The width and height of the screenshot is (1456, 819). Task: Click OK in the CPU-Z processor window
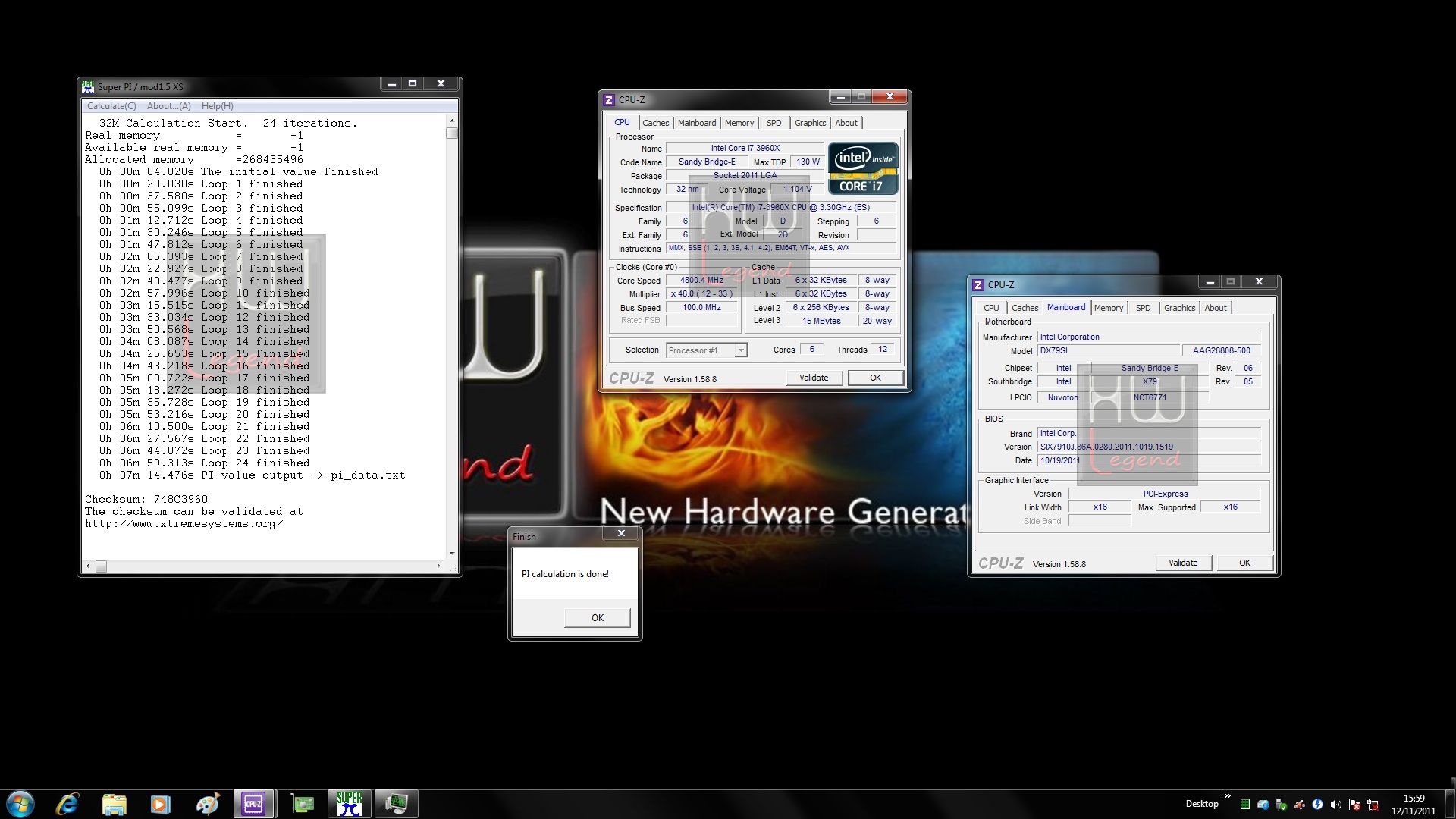pyautogui.click(x=875, y=378)
